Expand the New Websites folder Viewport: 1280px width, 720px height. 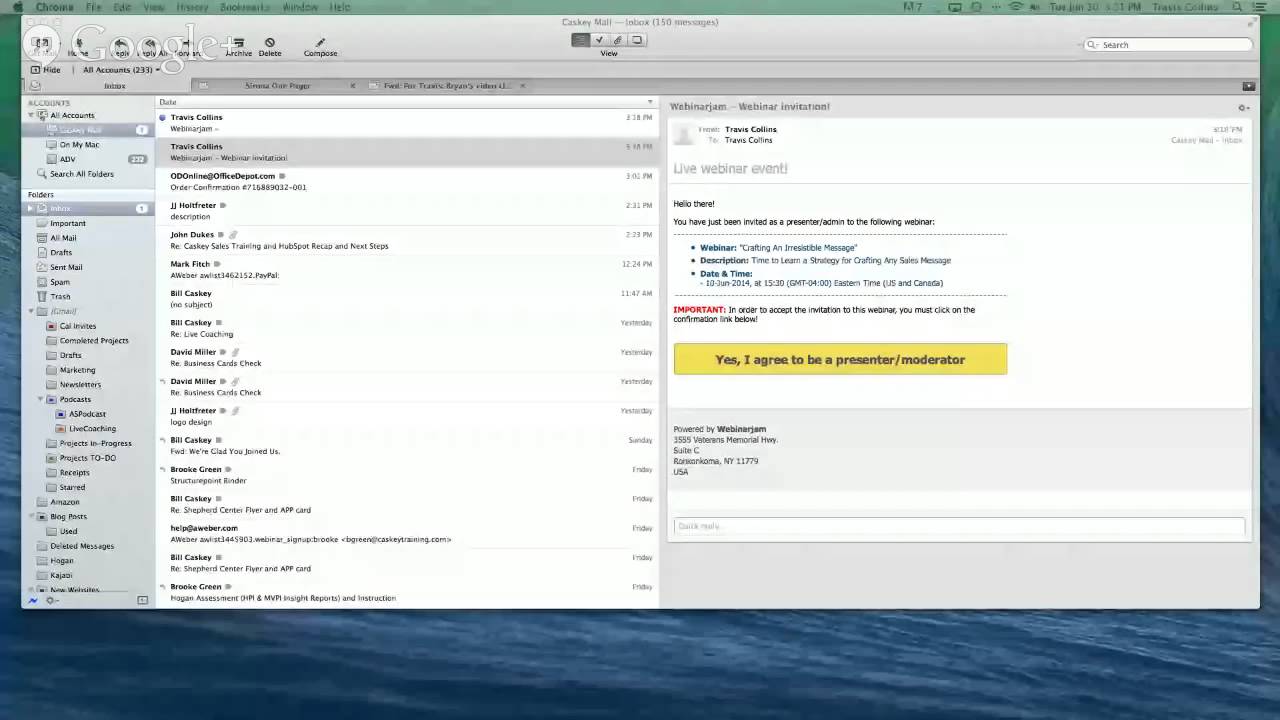(x=31, y=590)
